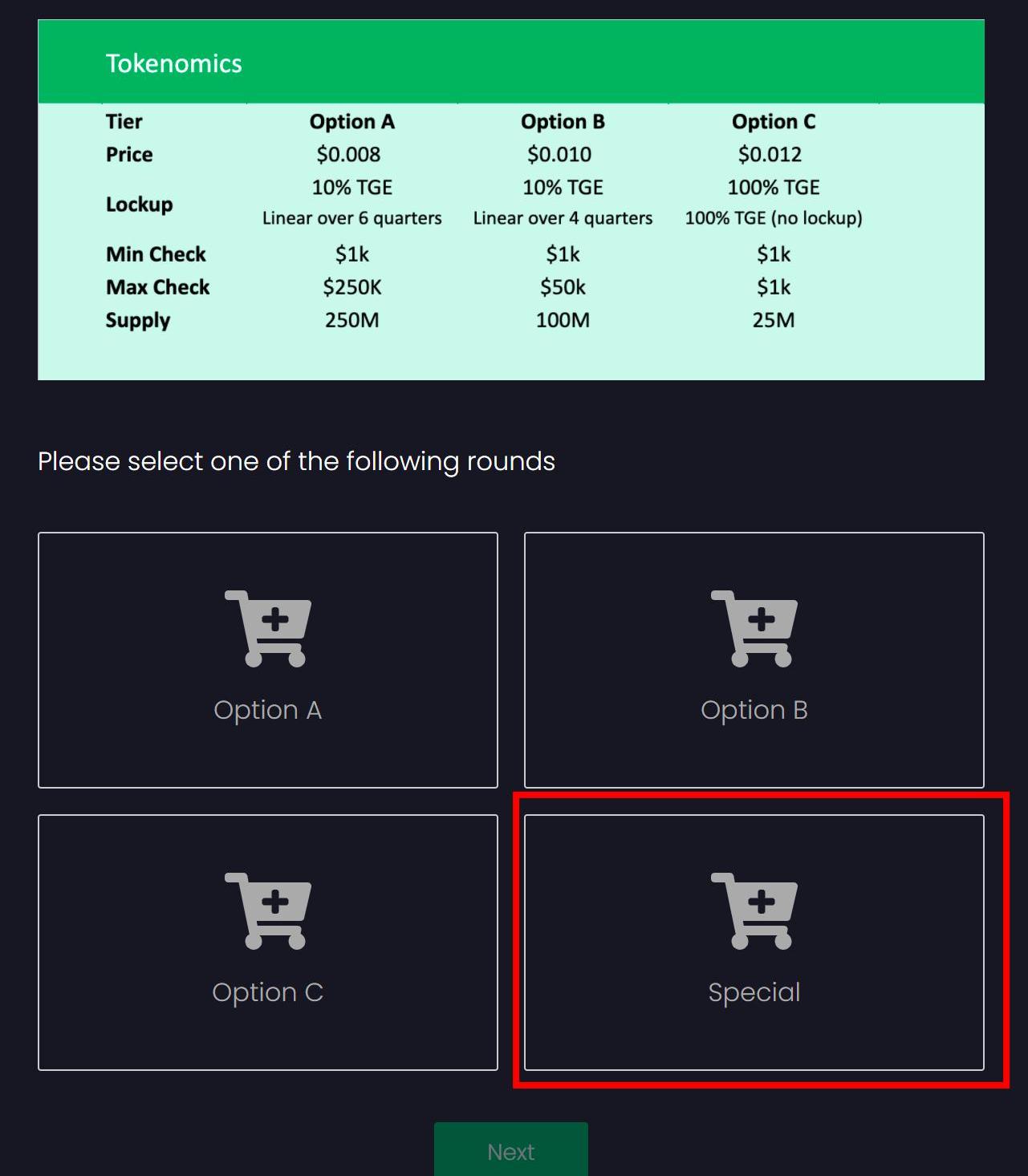Click the $0.008 price cell
1028x1176 pixels.
tap(348, 154)
